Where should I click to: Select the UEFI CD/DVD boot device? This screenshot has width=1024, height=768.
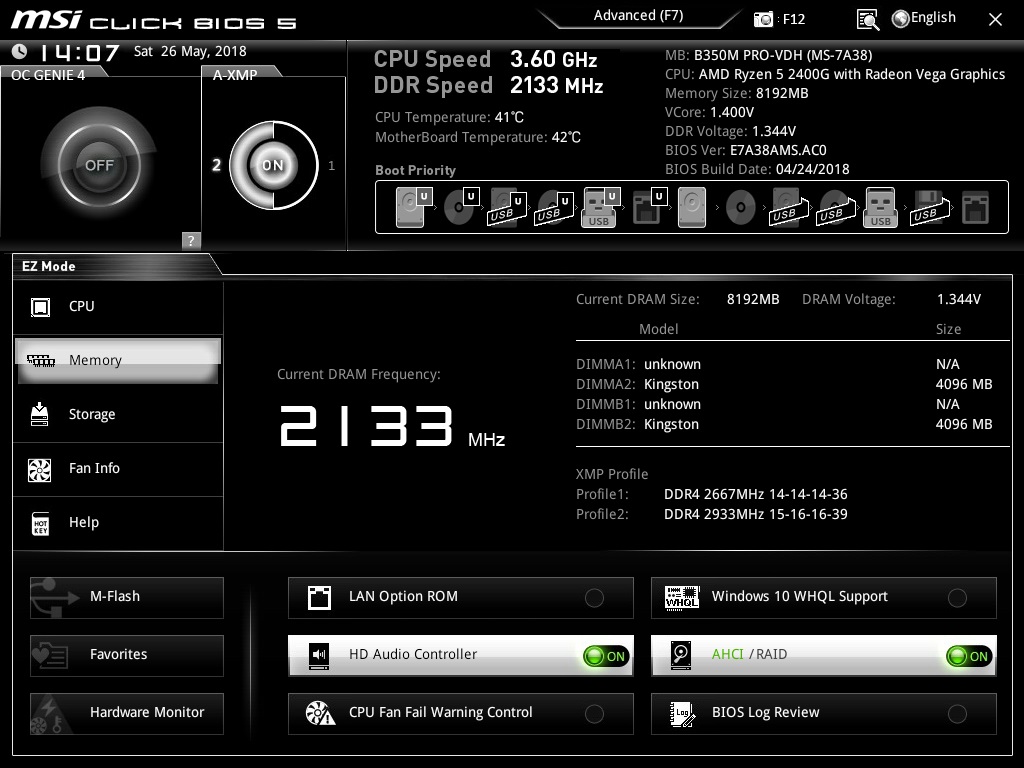(x=461, y=208)
